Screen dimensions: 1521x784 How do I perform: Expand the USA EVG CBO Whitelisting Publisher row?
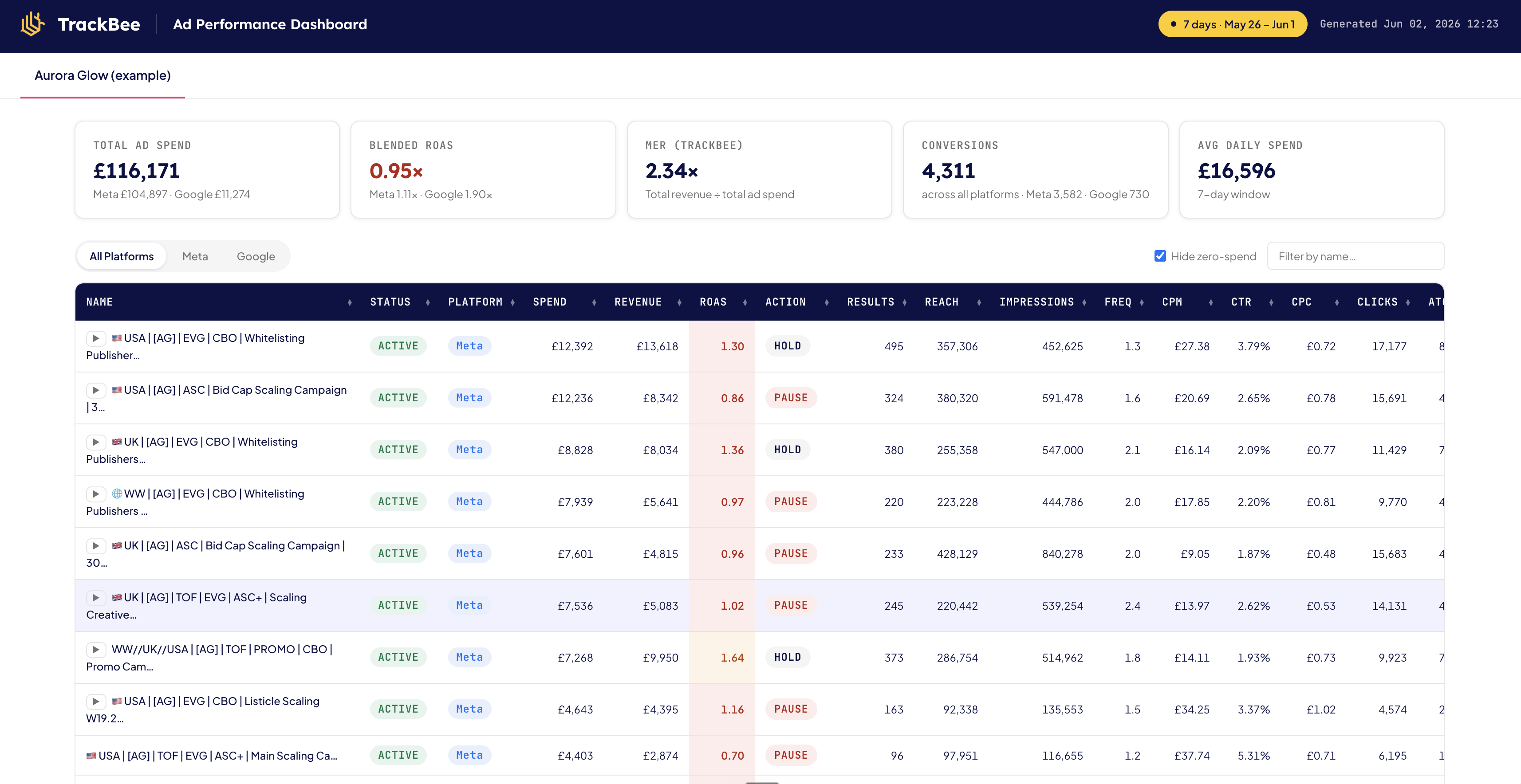tap(96, 339)
